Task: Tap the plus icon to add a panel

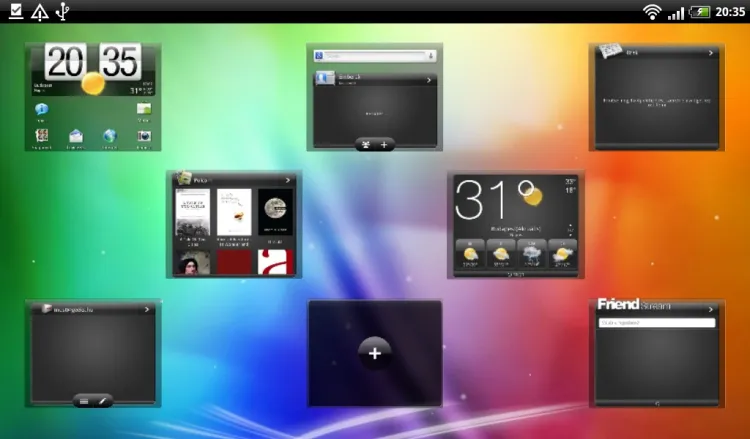Action: [x=375, y=352]
